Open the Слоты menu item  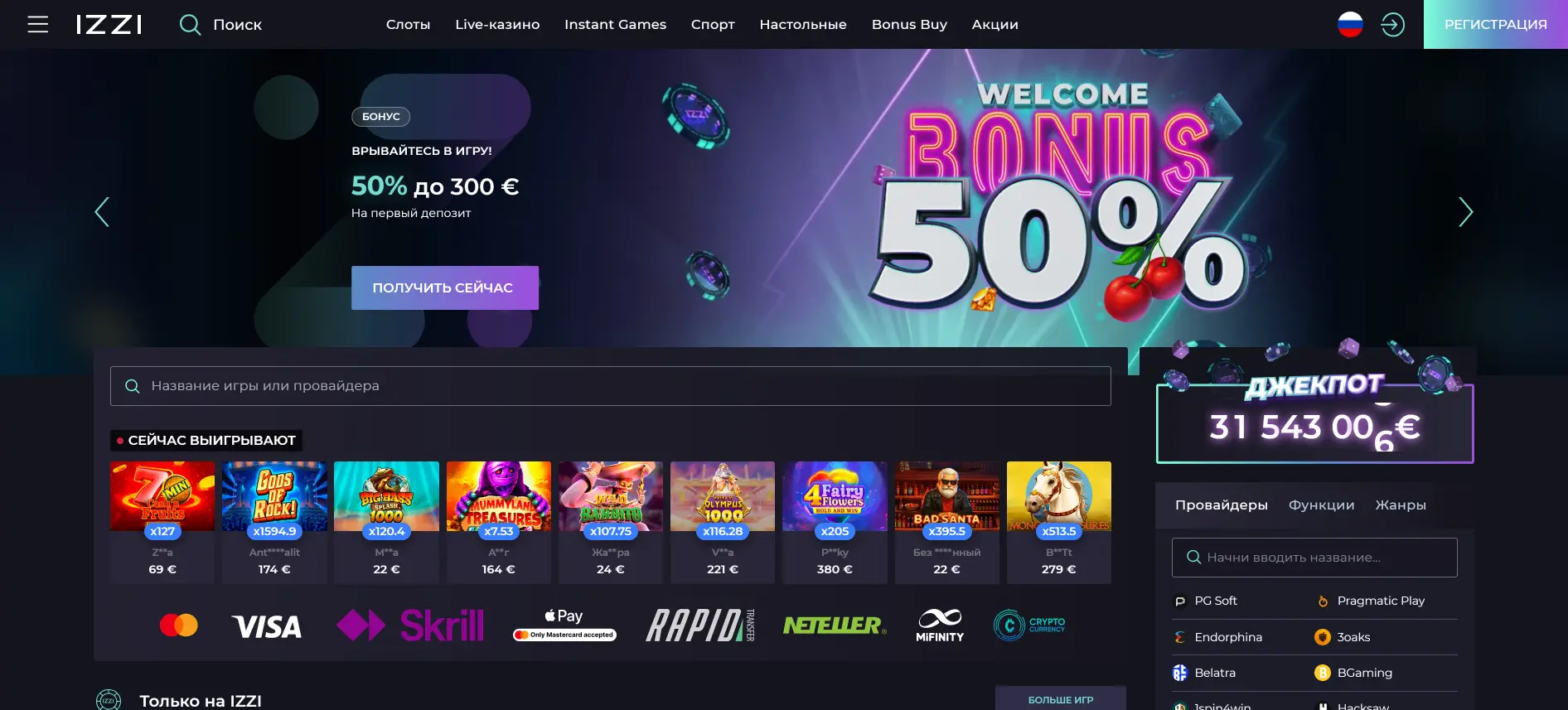[x=408, y=24]
